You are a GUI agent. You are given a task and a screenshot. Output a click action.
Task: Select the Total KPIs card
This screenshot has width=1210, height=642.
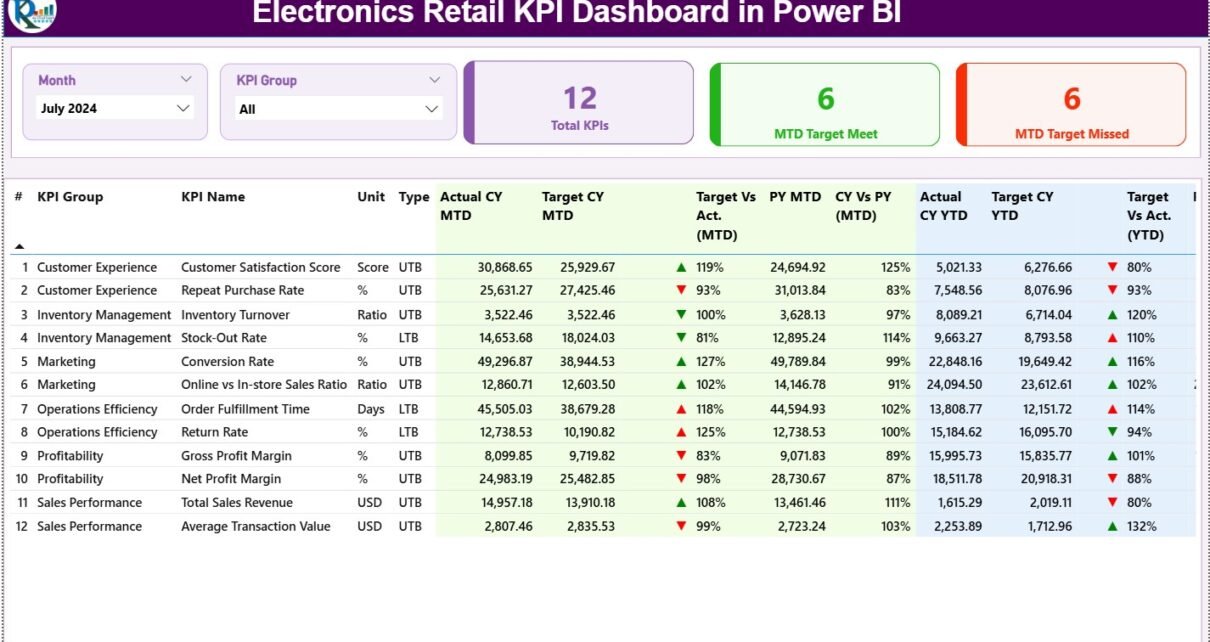coord(579,104)
